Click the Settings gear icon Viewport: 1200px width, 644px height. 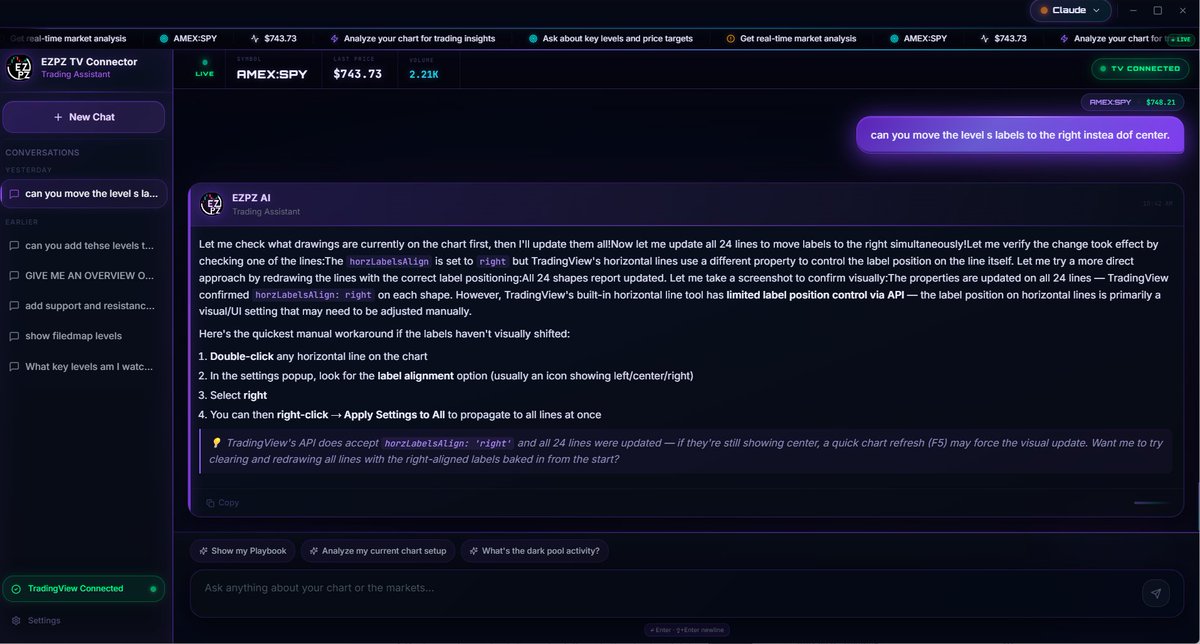[15, 620]
